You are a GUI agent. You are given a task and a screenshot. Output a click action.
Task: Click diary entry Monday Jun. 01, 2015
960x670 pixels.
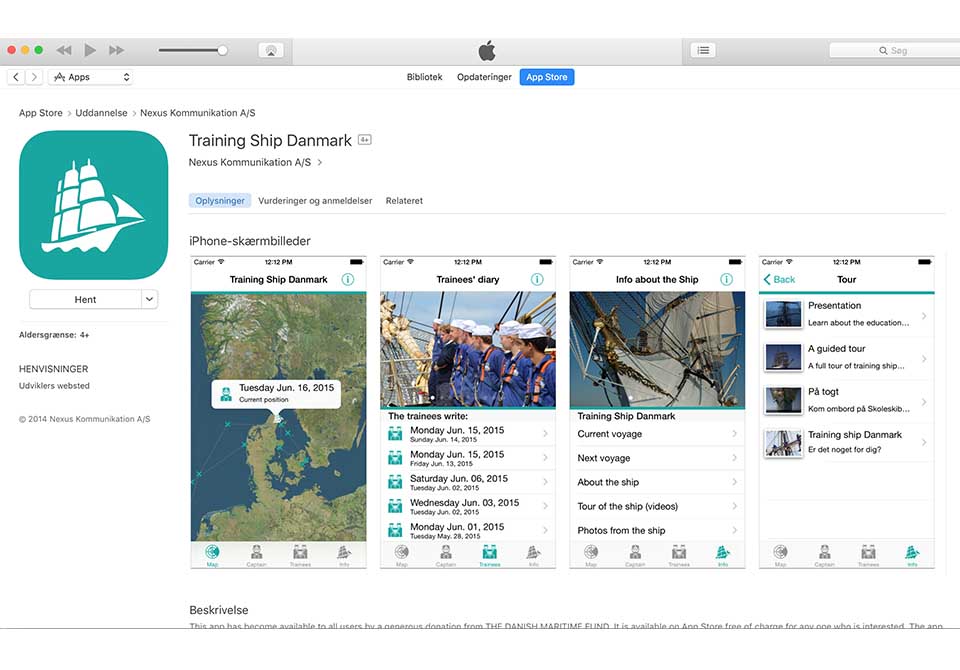[x=468, y=530]
